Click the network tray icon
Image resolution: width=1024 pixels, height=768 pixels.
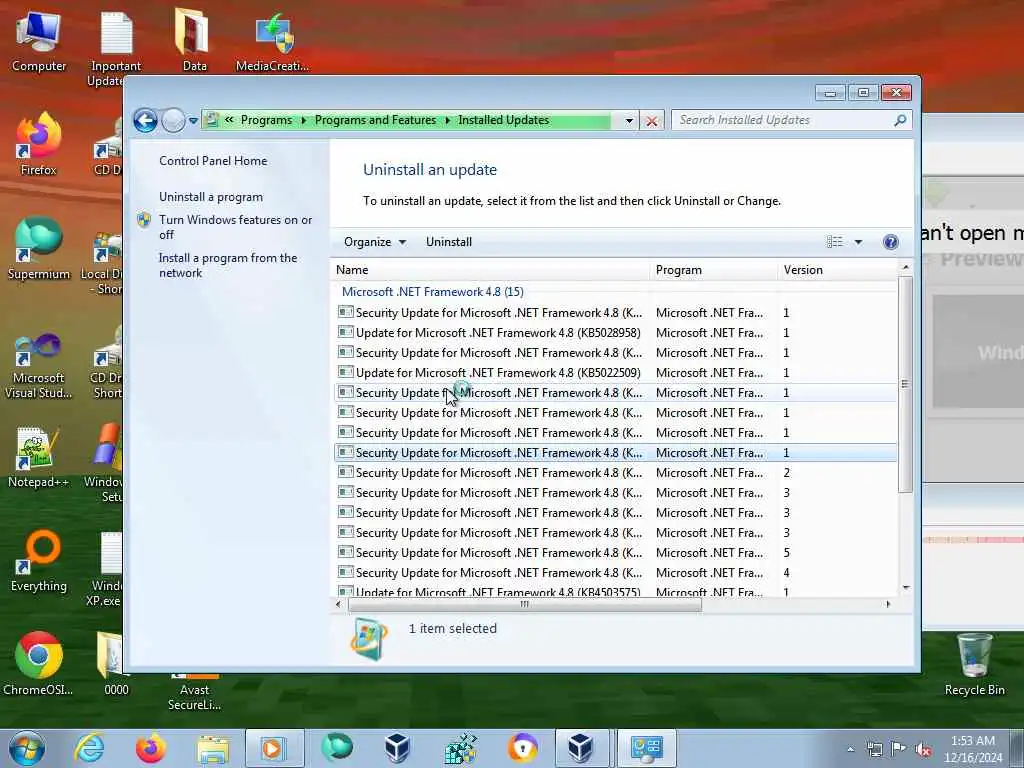click(x=874, y=749)
